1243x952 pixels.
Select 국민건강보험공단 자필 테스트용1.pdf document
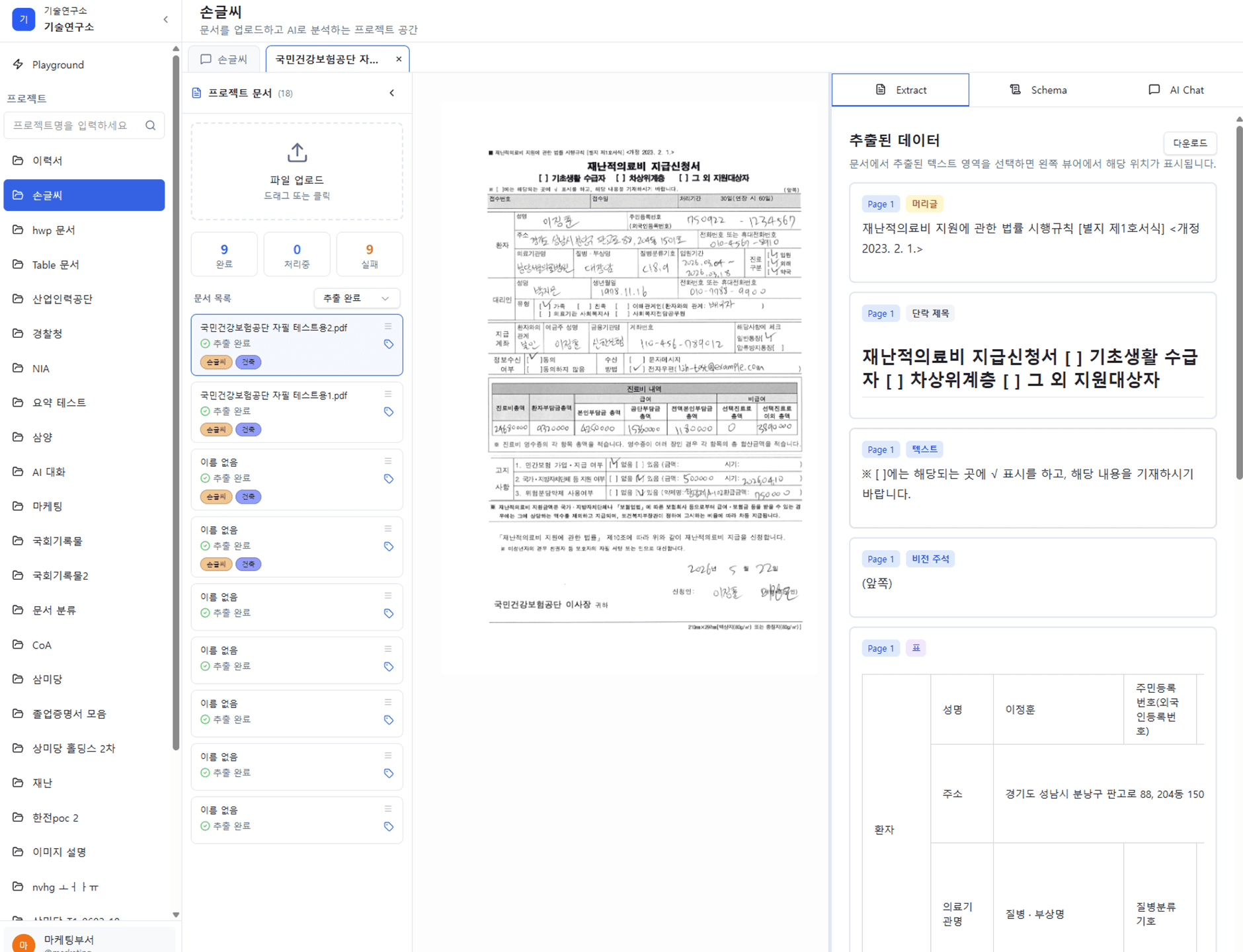297,412
